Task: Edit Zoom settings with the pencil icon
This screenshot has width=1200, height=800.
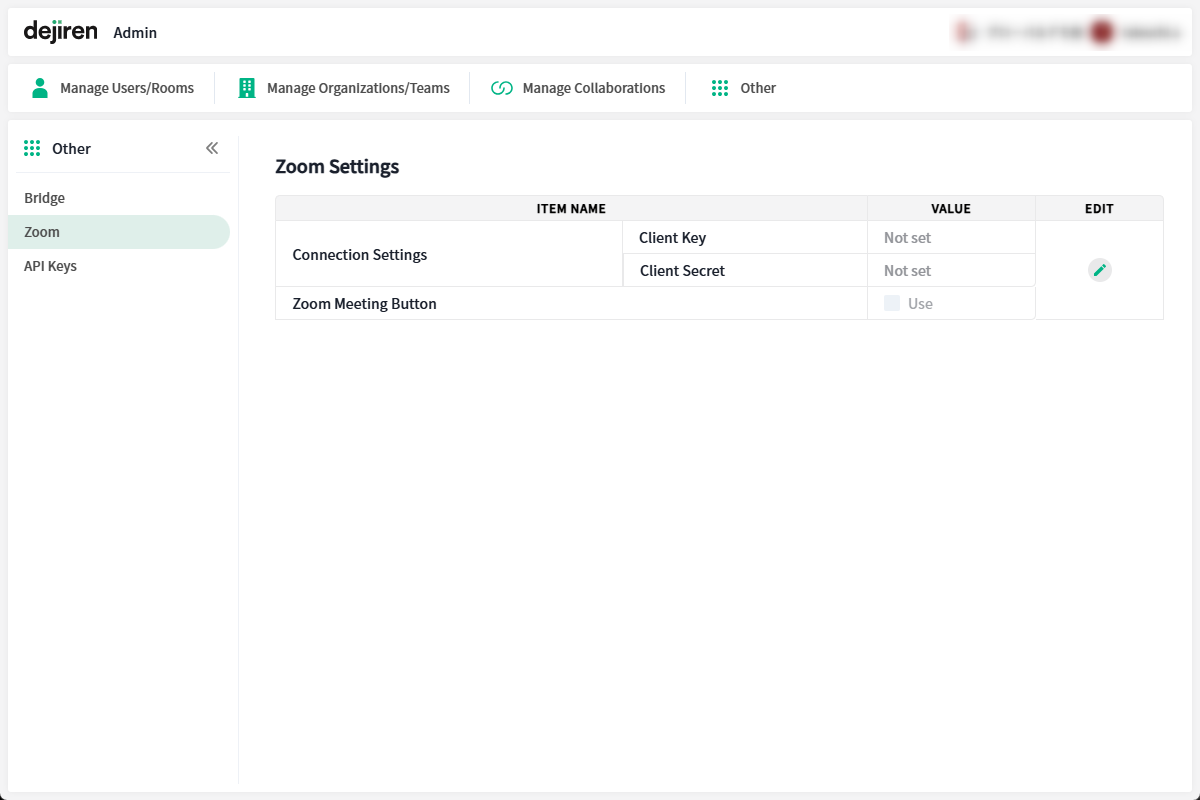Action: pyautogui.click(x=1099, y=270)
